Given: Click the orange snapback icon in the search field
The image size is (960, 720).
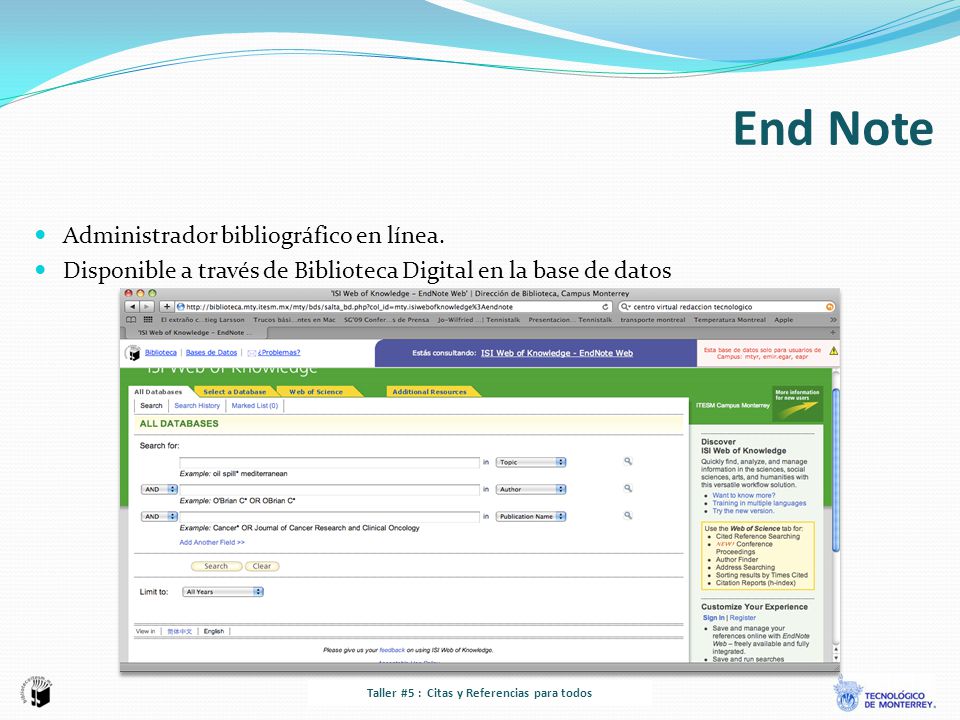Looking at the screenshot, I should click(x=830, y=307).
